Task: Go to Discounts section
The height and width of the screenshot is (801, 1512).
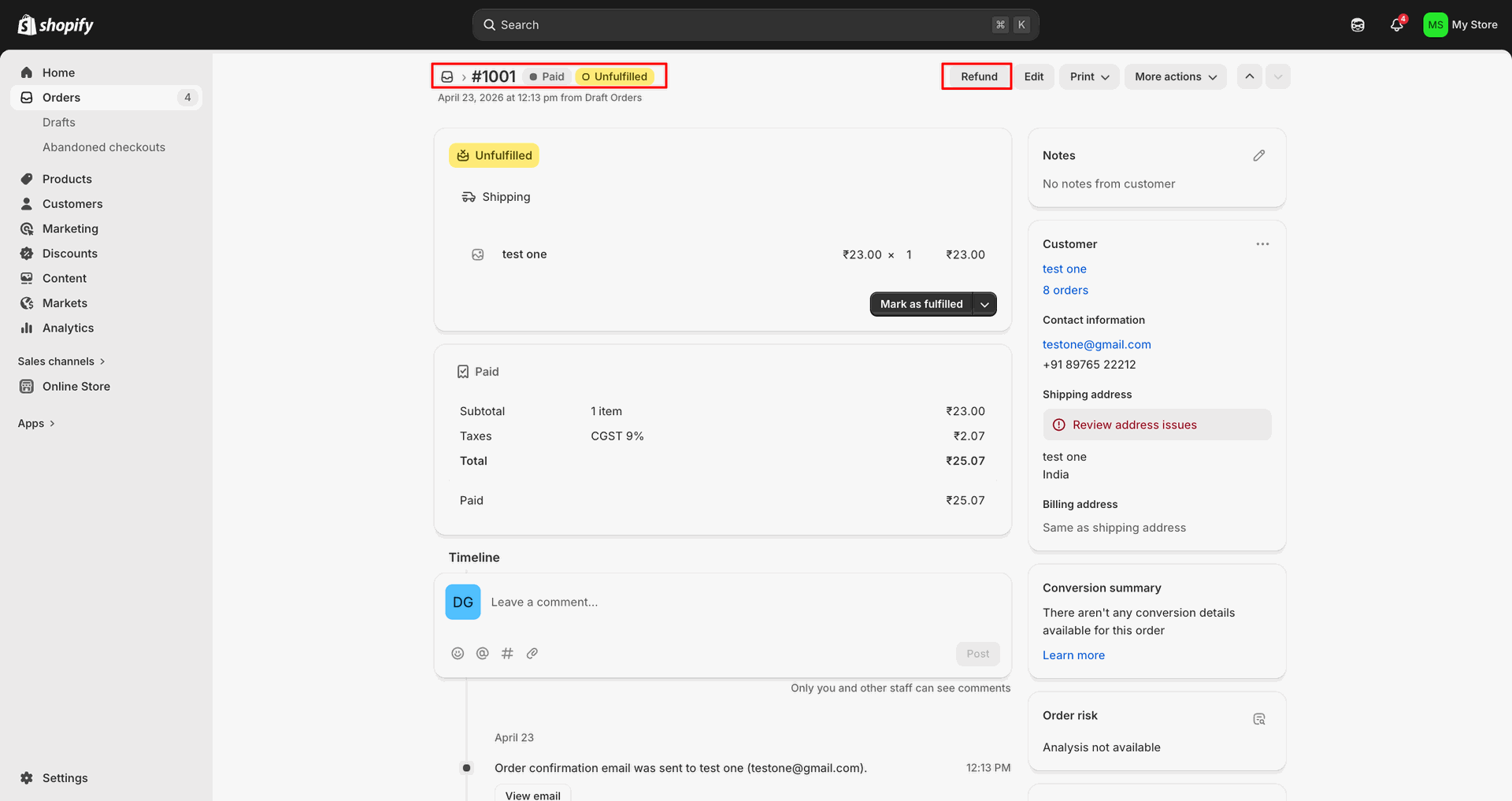Action: [106, 254]
